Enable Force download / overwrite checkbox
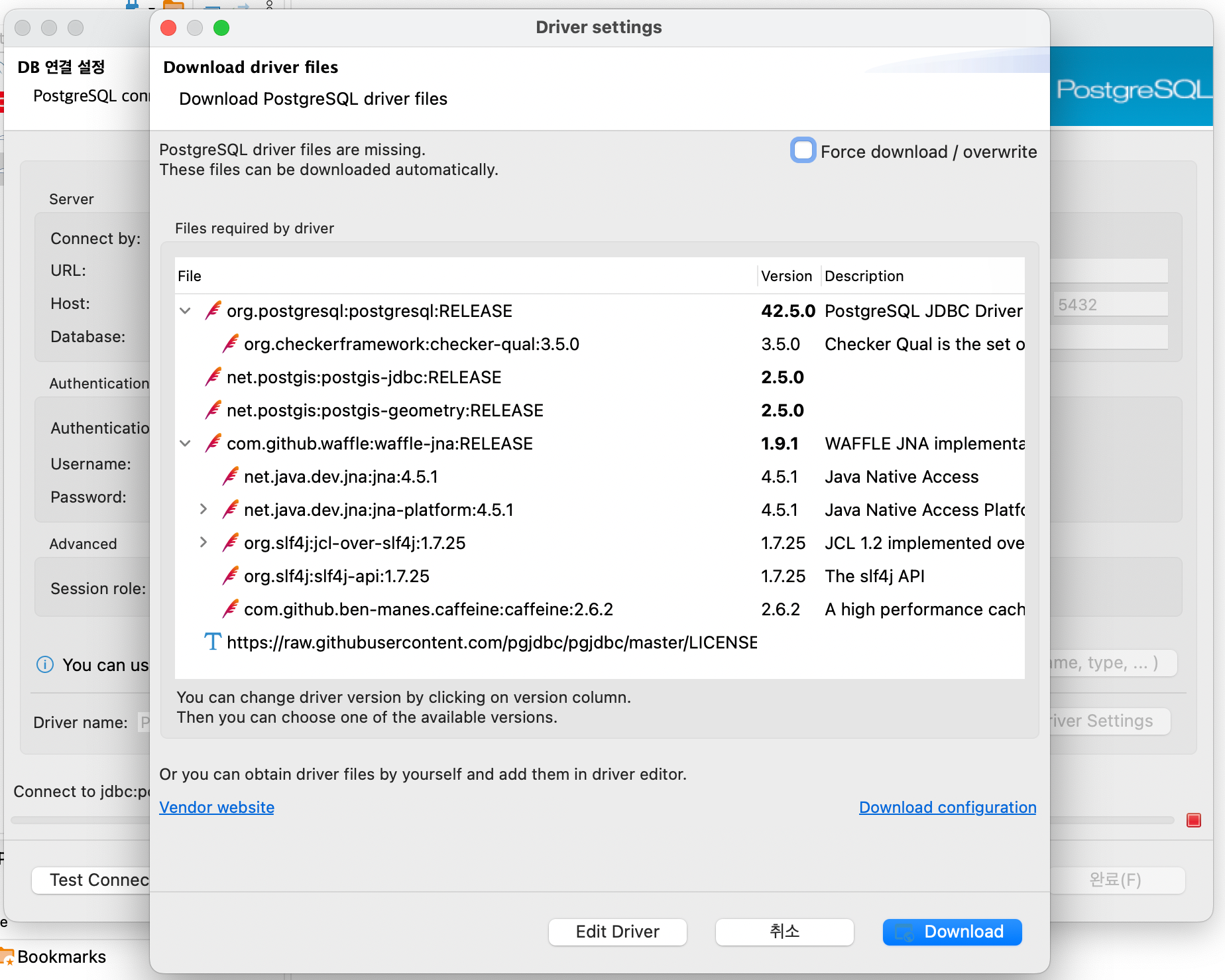 pyautogui.click(x=803, y=151)
